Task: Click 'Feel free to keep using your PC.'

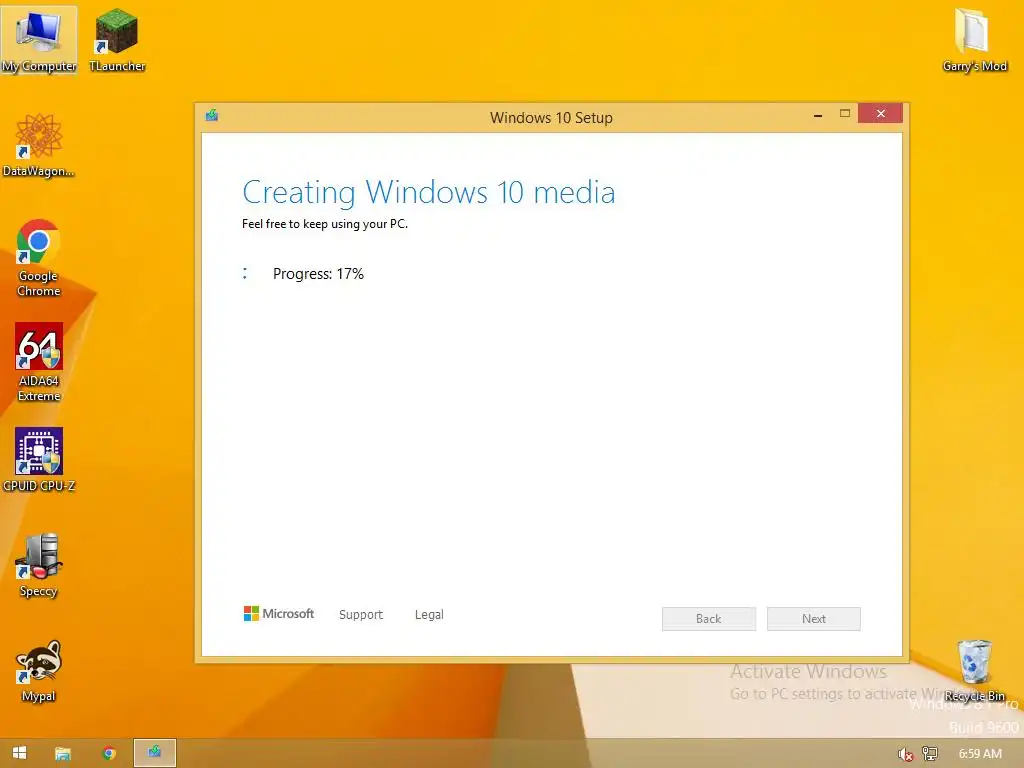Action: [325, 224]
